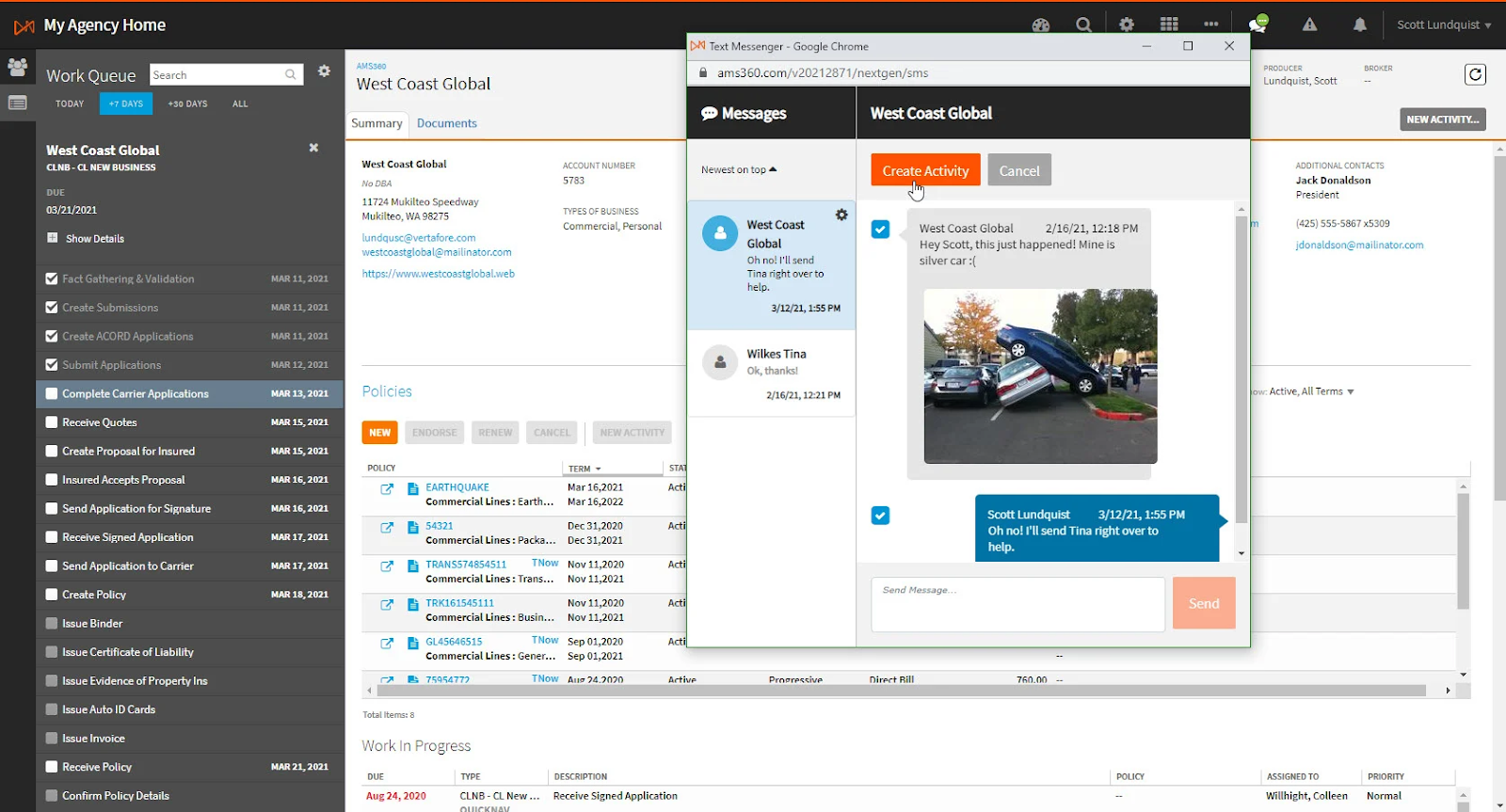Check Complete Carrier Applications task
This screenshot has height=812, width=1506.
pos(52,393)
